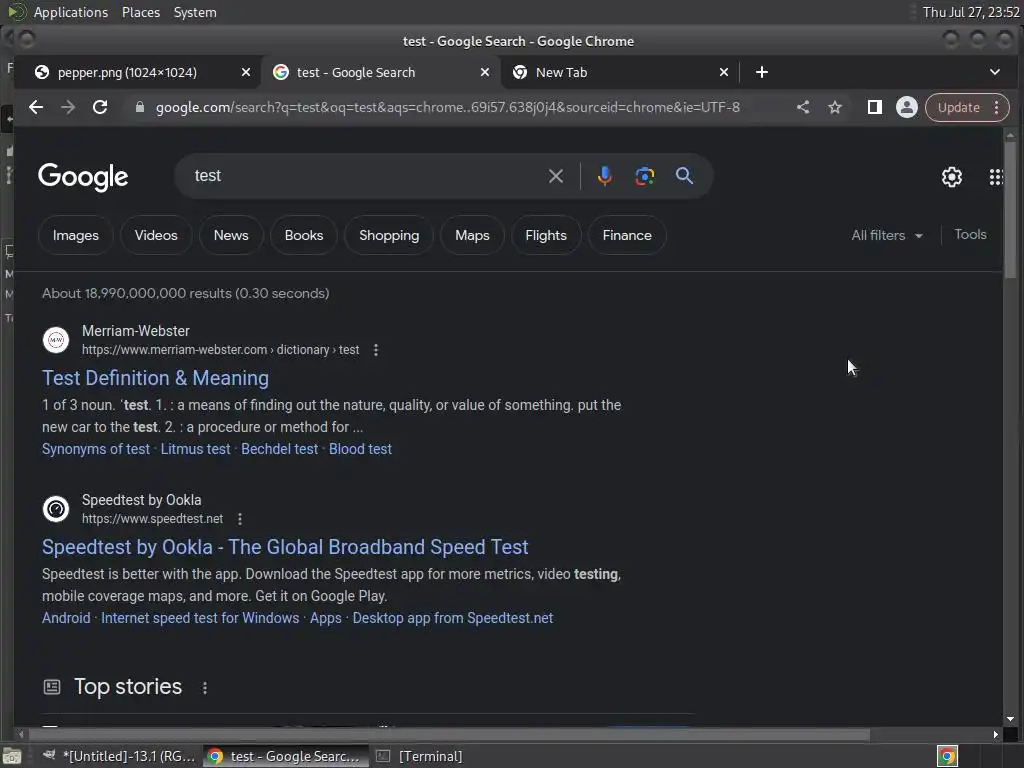This screenshot has width=1024, height=768.
Task: Open Test Definition & Meaning result
Action: (155, 378)
